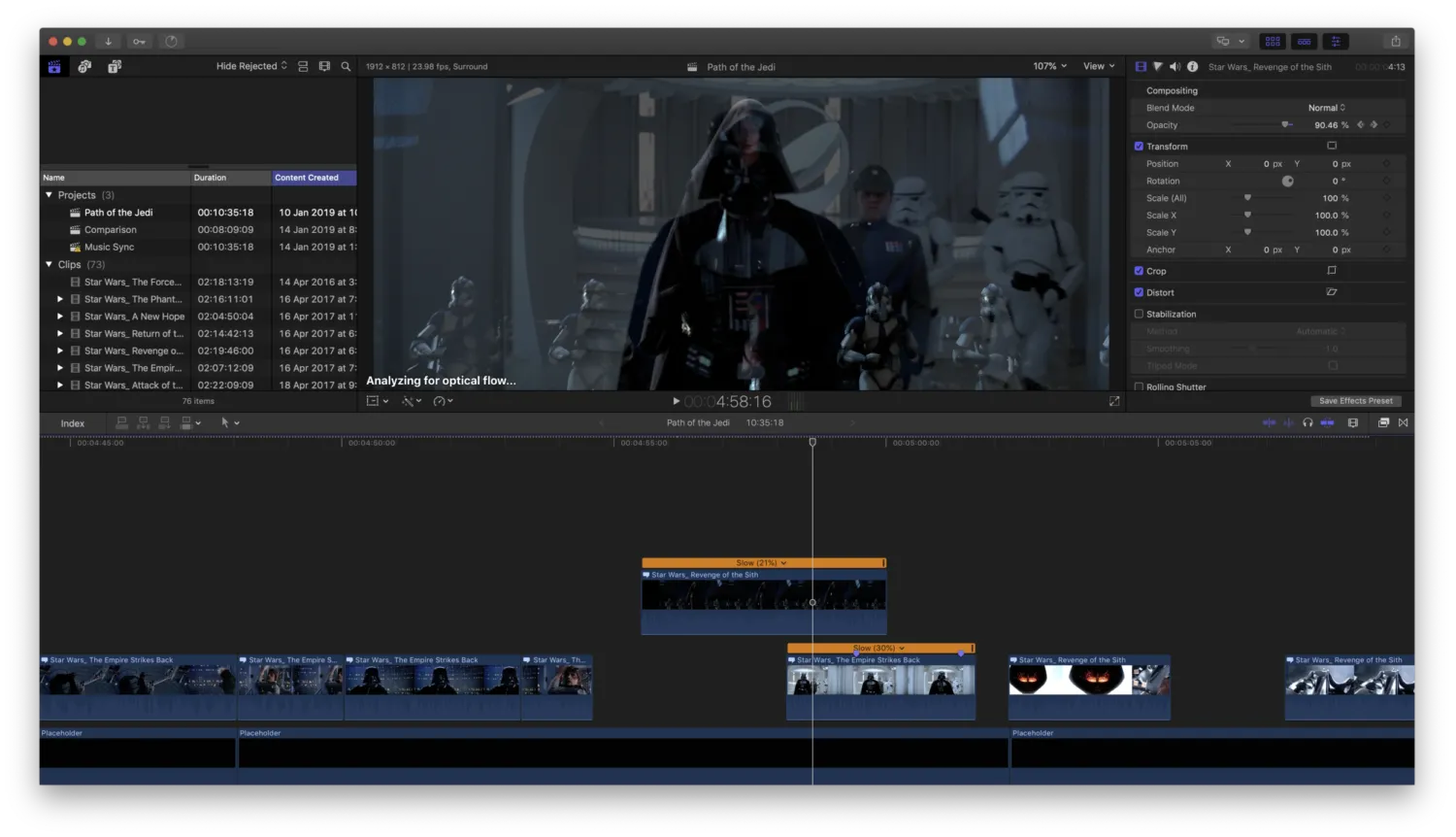
Task: Click the Share export button
Action: (x=1396, y=41)
